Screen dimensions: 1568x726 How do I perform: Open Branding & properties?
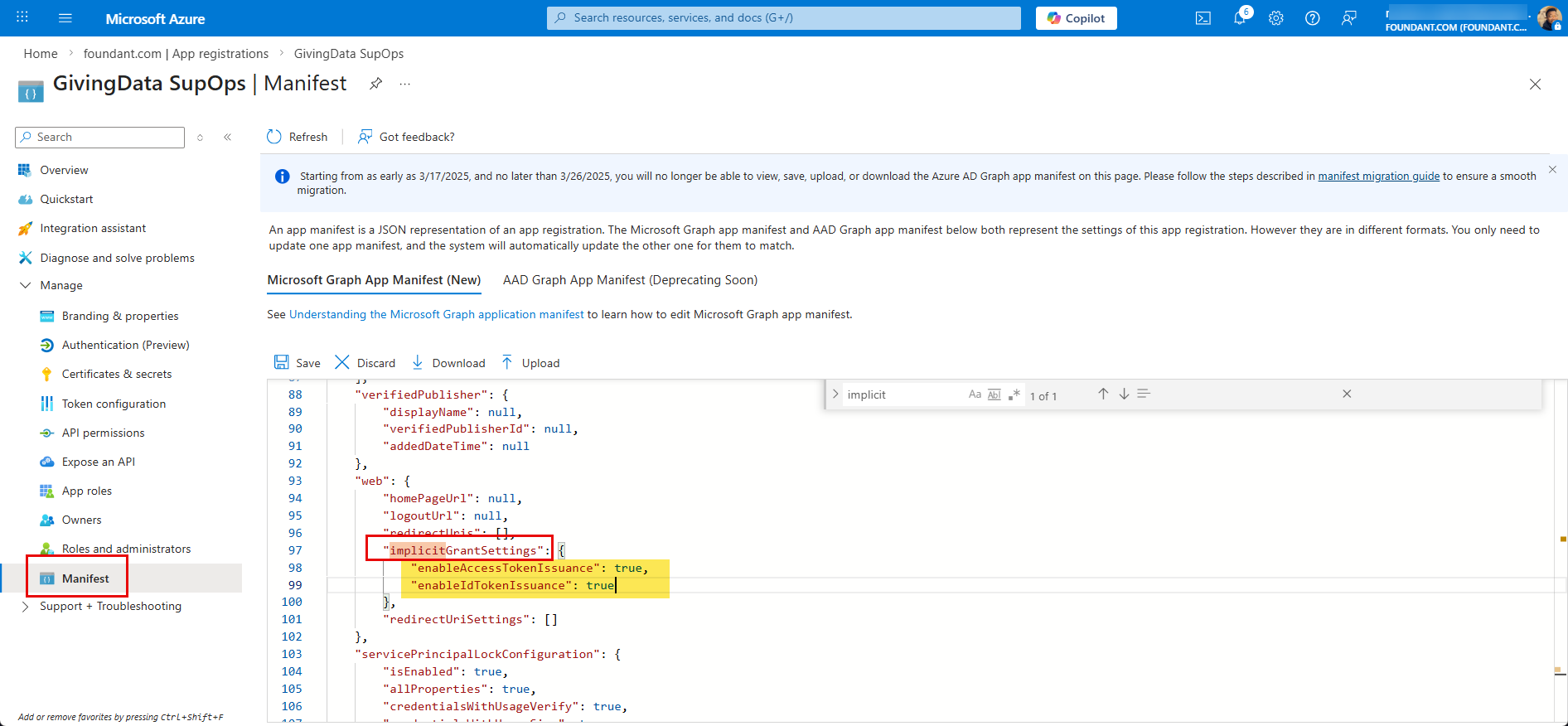[x=121, y=316]
